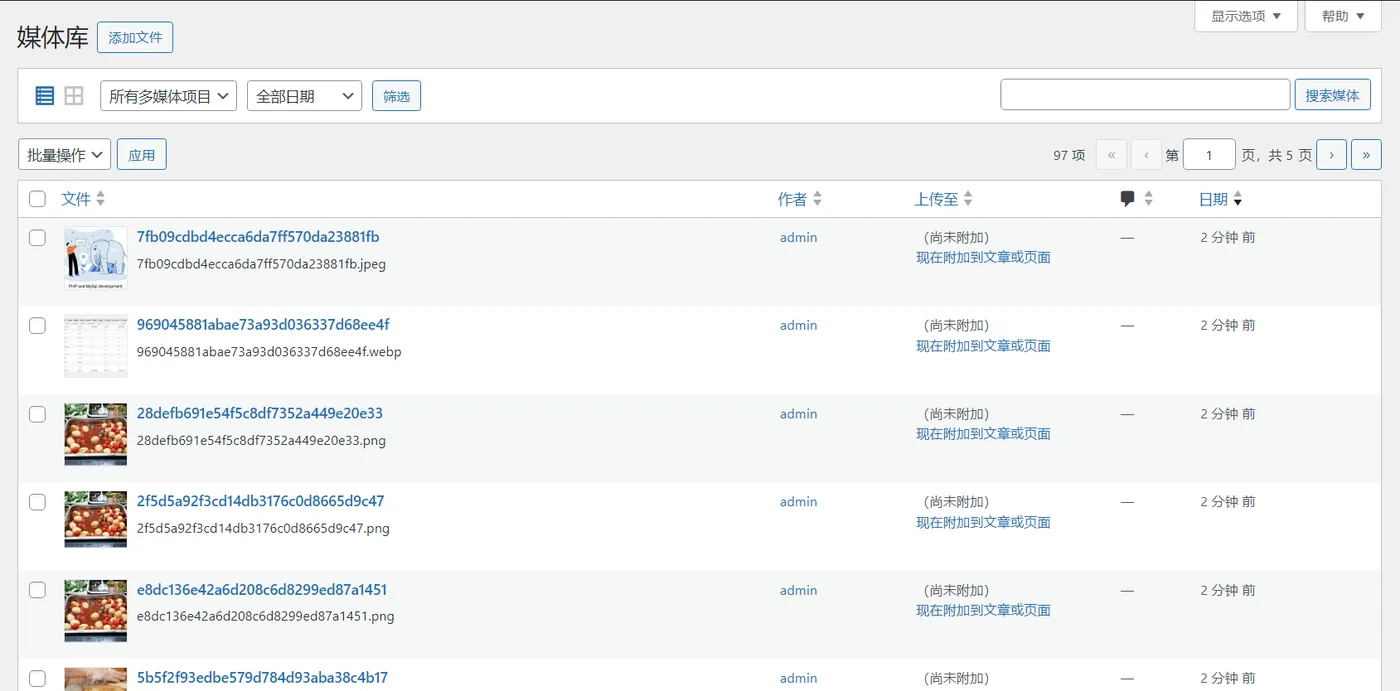This screenshot has width=1400, height=691.
Task: Open the 批量操作 bulk actions dropdown
Action: (64, 155)
